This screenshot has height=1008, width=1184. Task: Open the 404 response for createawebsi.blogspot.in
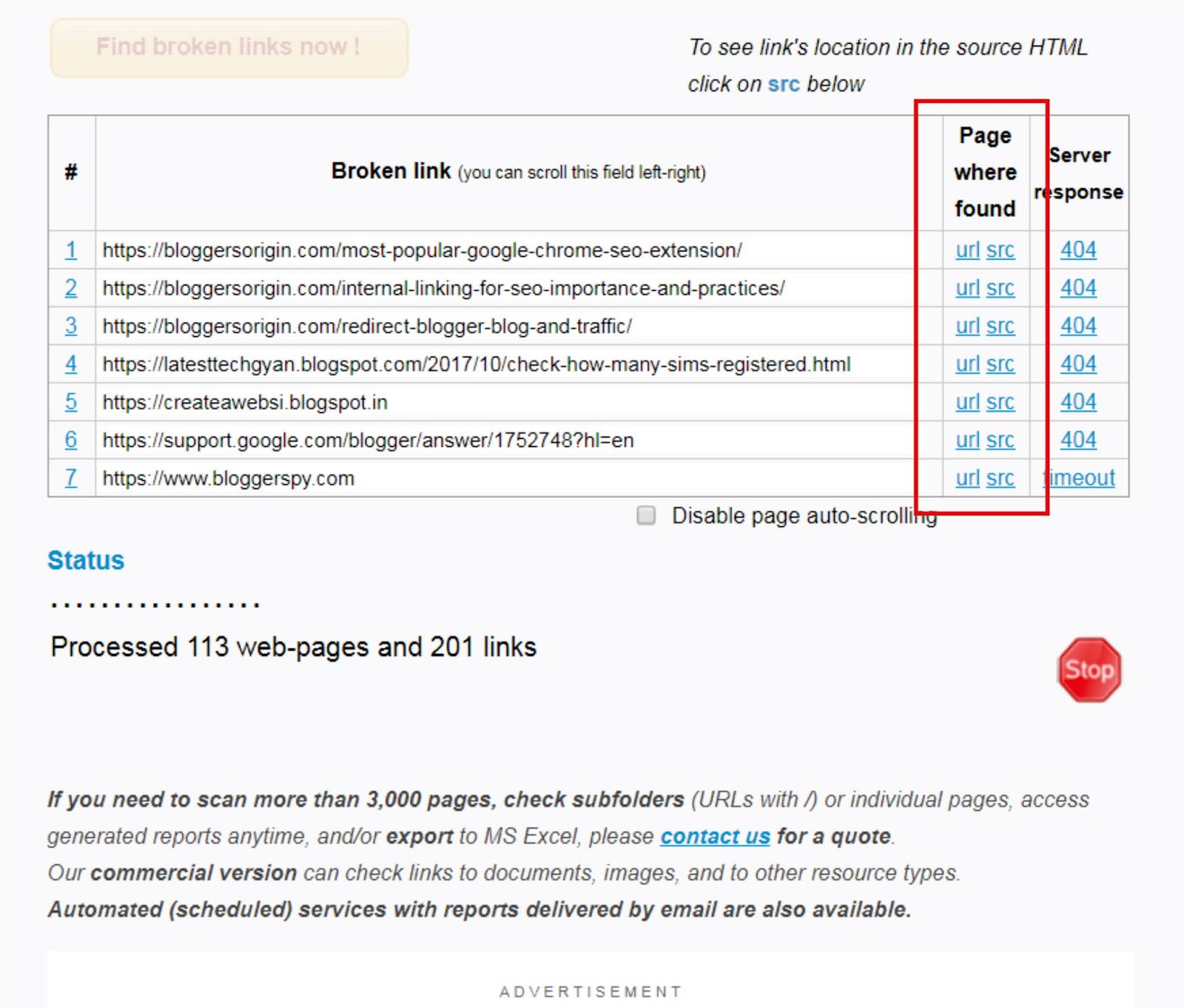click(1078, 403)
